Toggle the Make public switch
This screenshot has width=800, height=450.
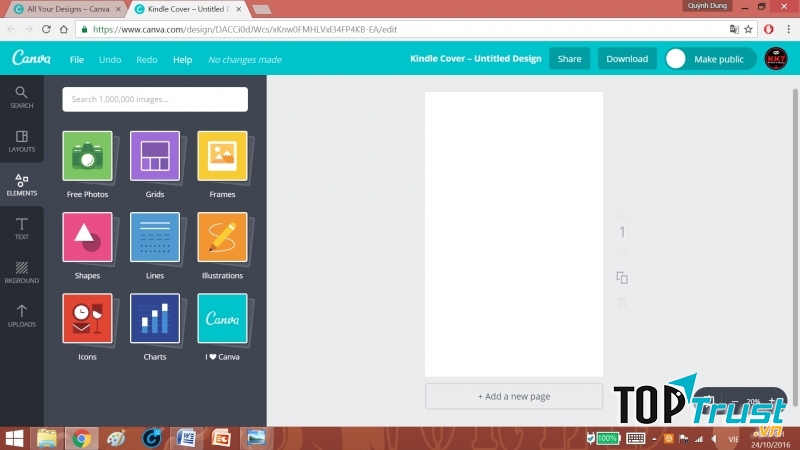677,59
